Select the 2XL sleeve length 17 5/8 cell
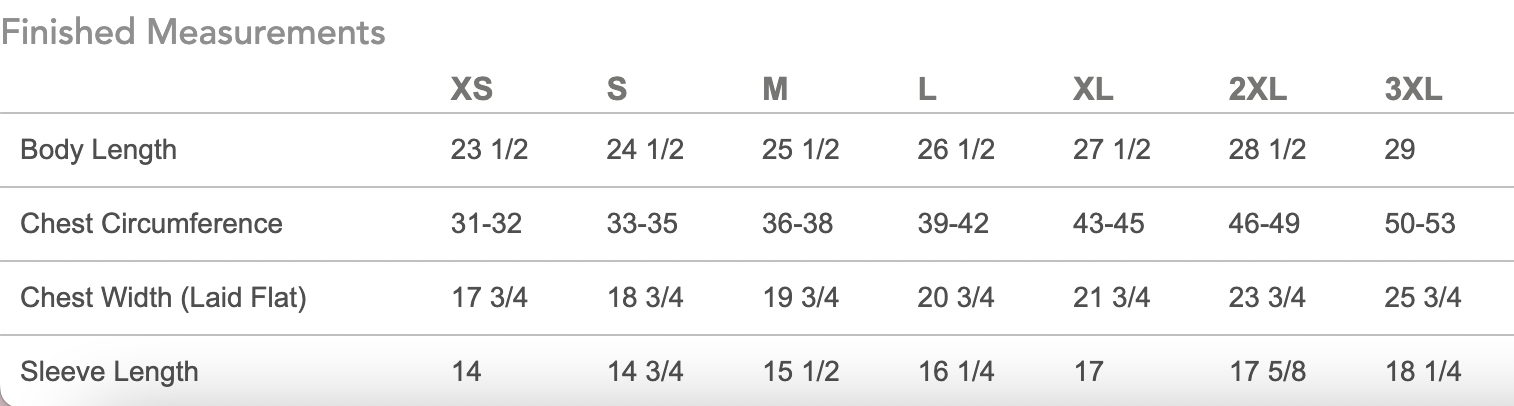This screenshot has width=1514, height=406. (x=1267, y=372)
